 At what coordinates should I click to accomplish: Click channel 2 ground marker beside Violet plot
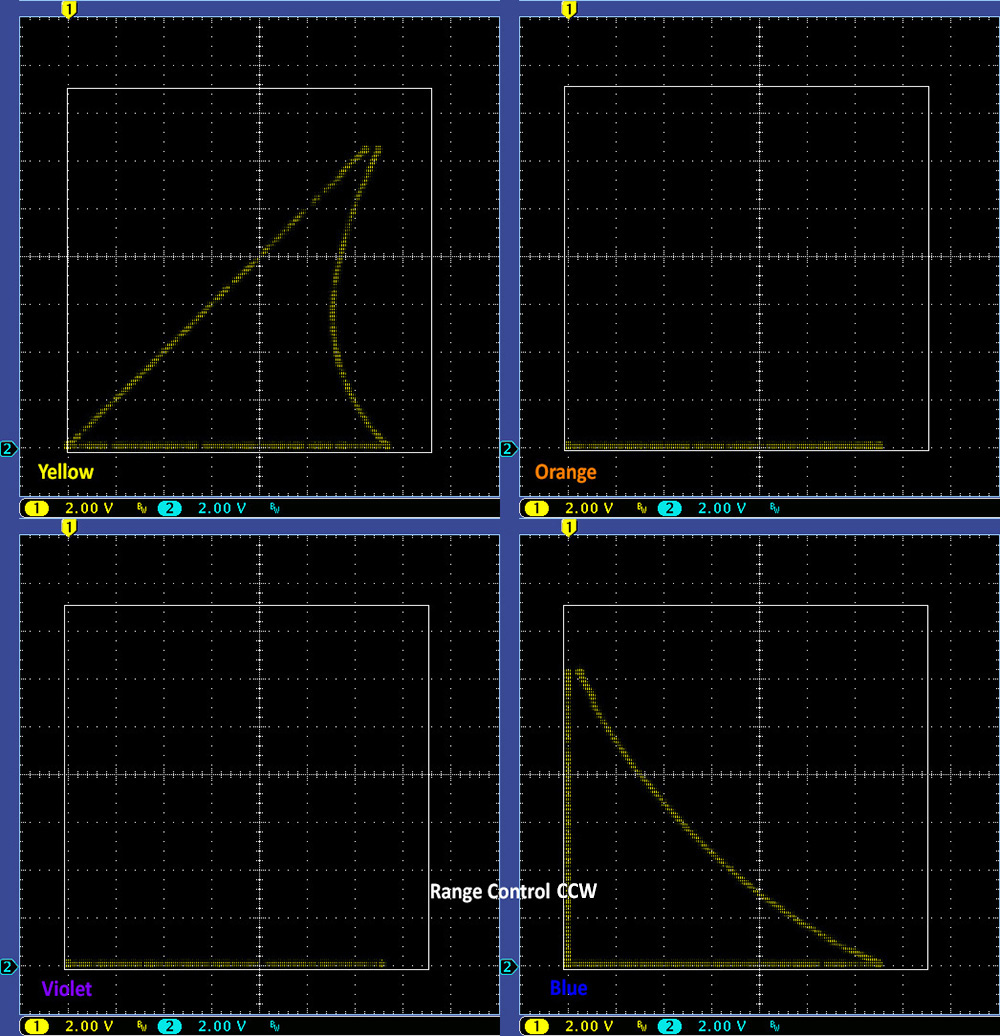[x=8, y=966]
